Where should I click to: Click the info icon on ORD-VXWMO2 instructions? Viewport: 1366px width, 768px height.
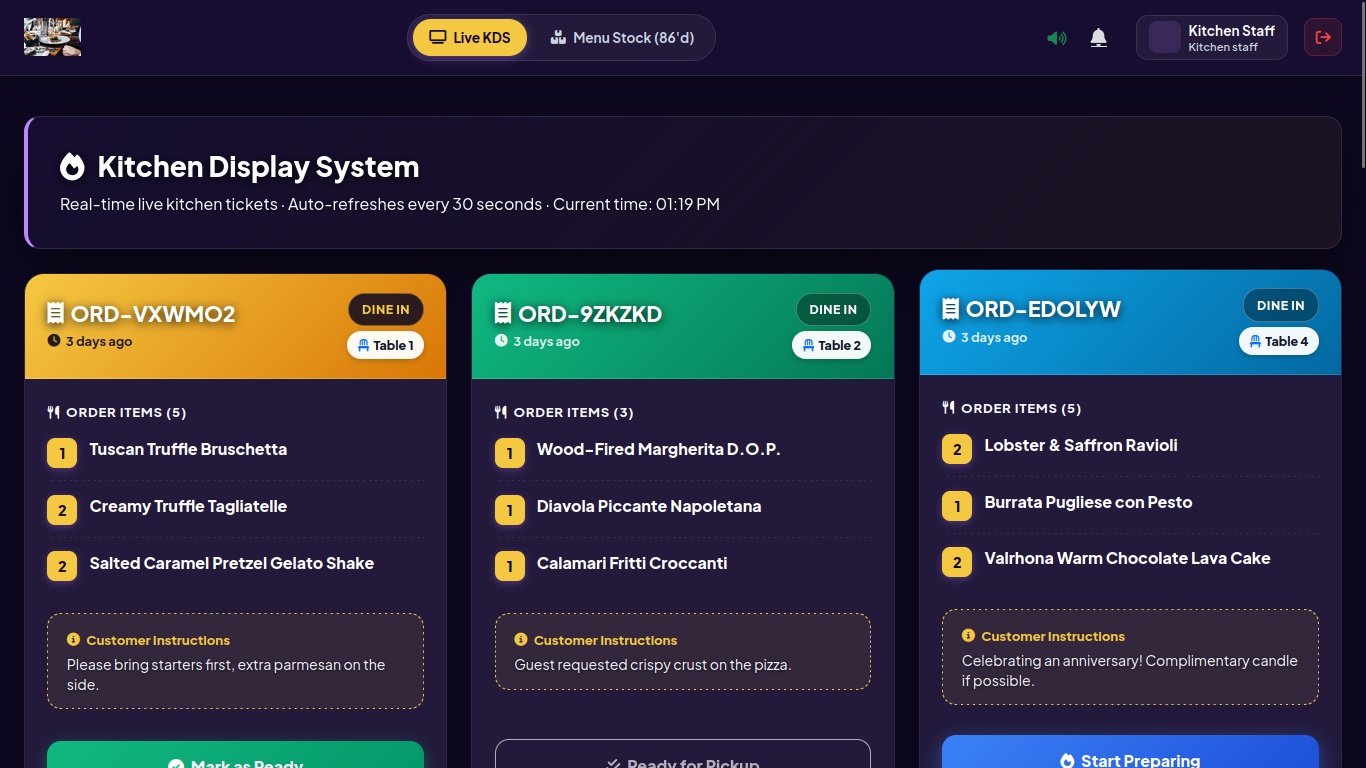point(73,640)
